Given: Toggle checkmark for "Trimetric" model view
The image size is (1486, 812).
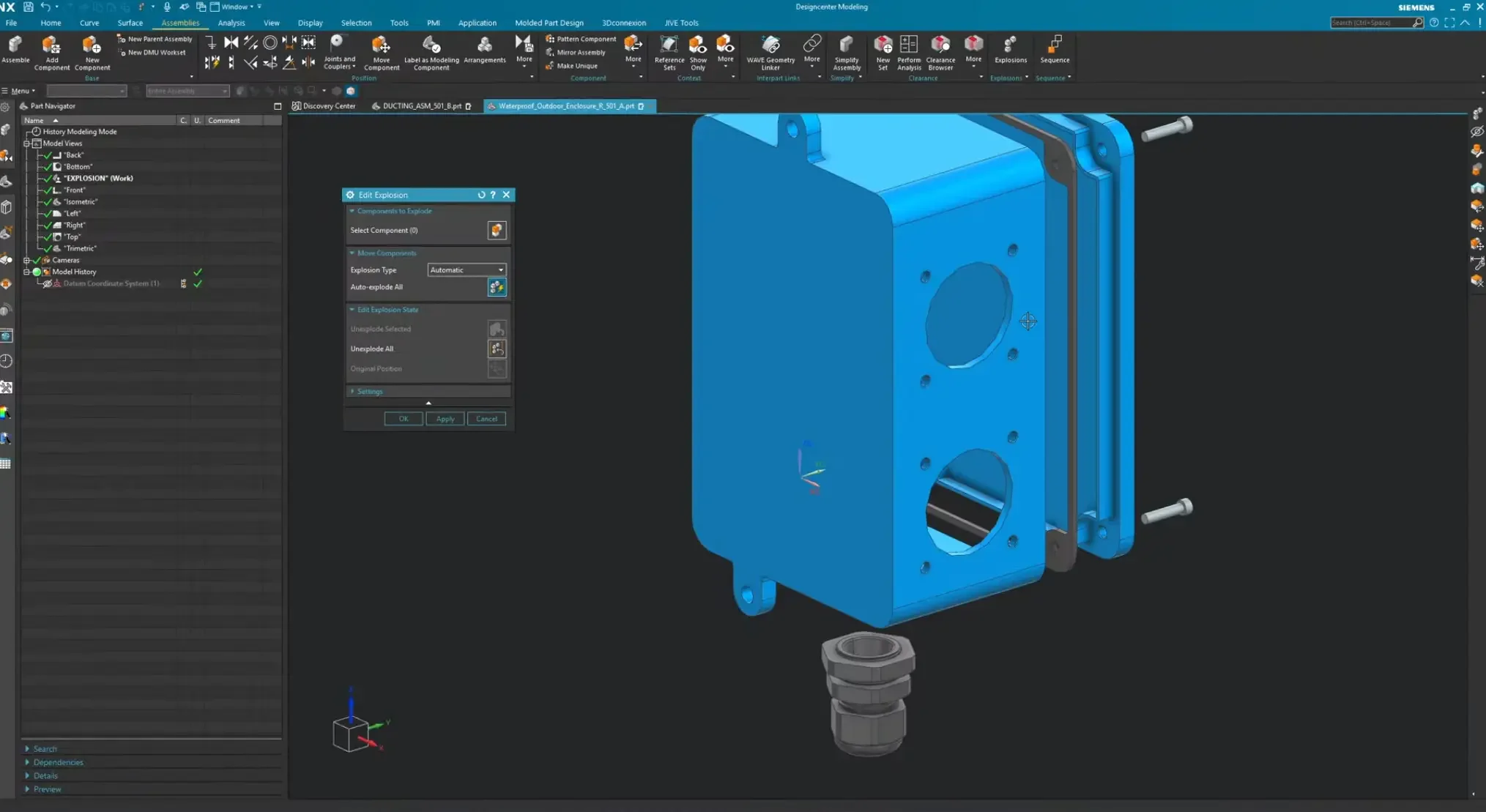Looking at the screenshot, I should [x=48, y=249].
